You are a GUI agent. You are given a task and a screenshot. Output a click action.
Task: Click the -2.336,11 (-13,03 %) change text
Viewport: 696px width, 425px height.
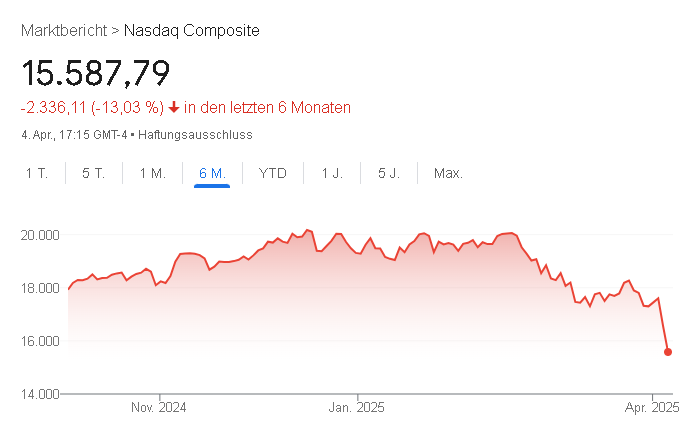(x=91, y=107)
